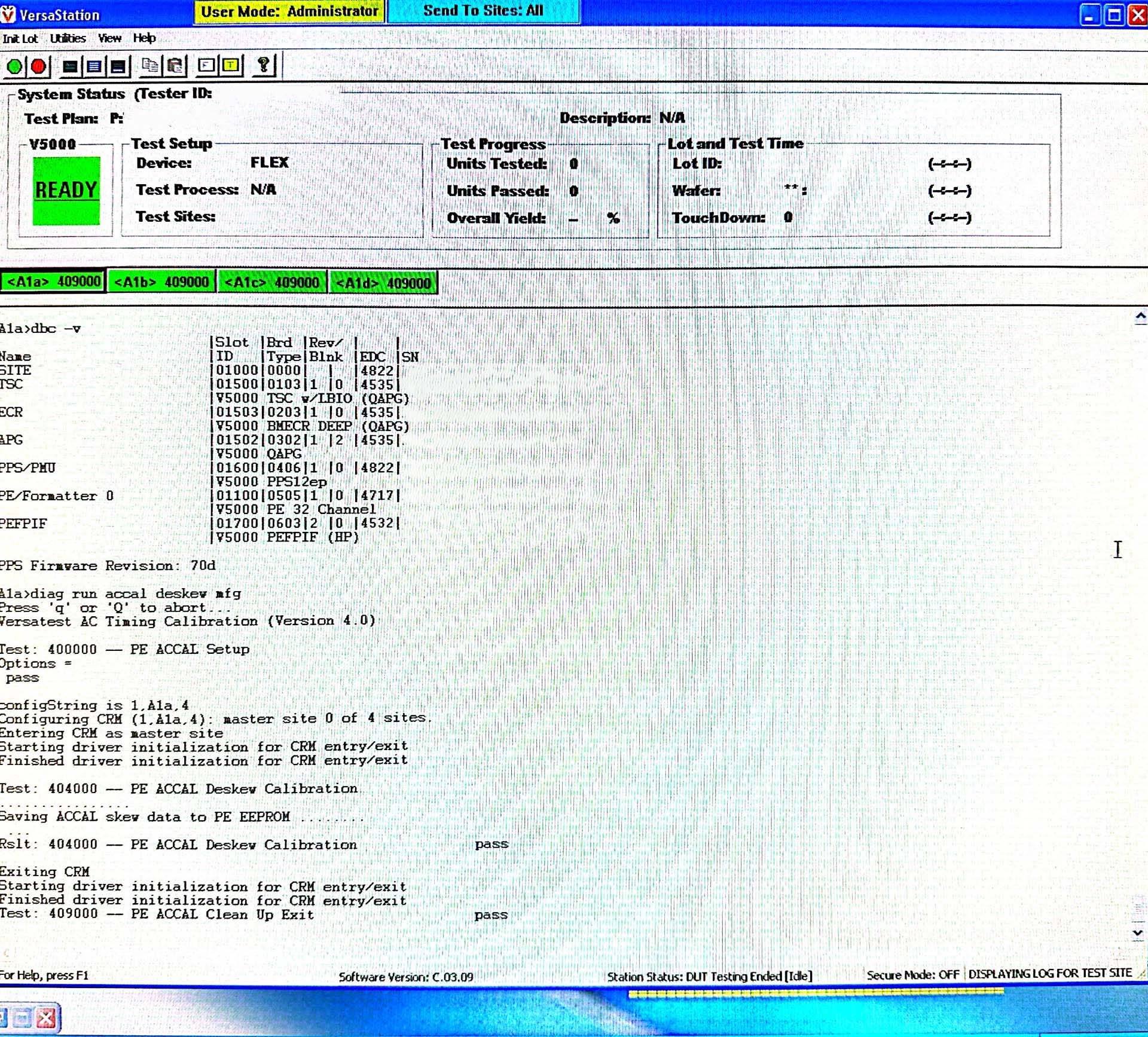Image resolution: width=1148 pixels, height=1037 pixels.
Task: Click the red stop button in toolbar
Action: click(x=39, y=66)
